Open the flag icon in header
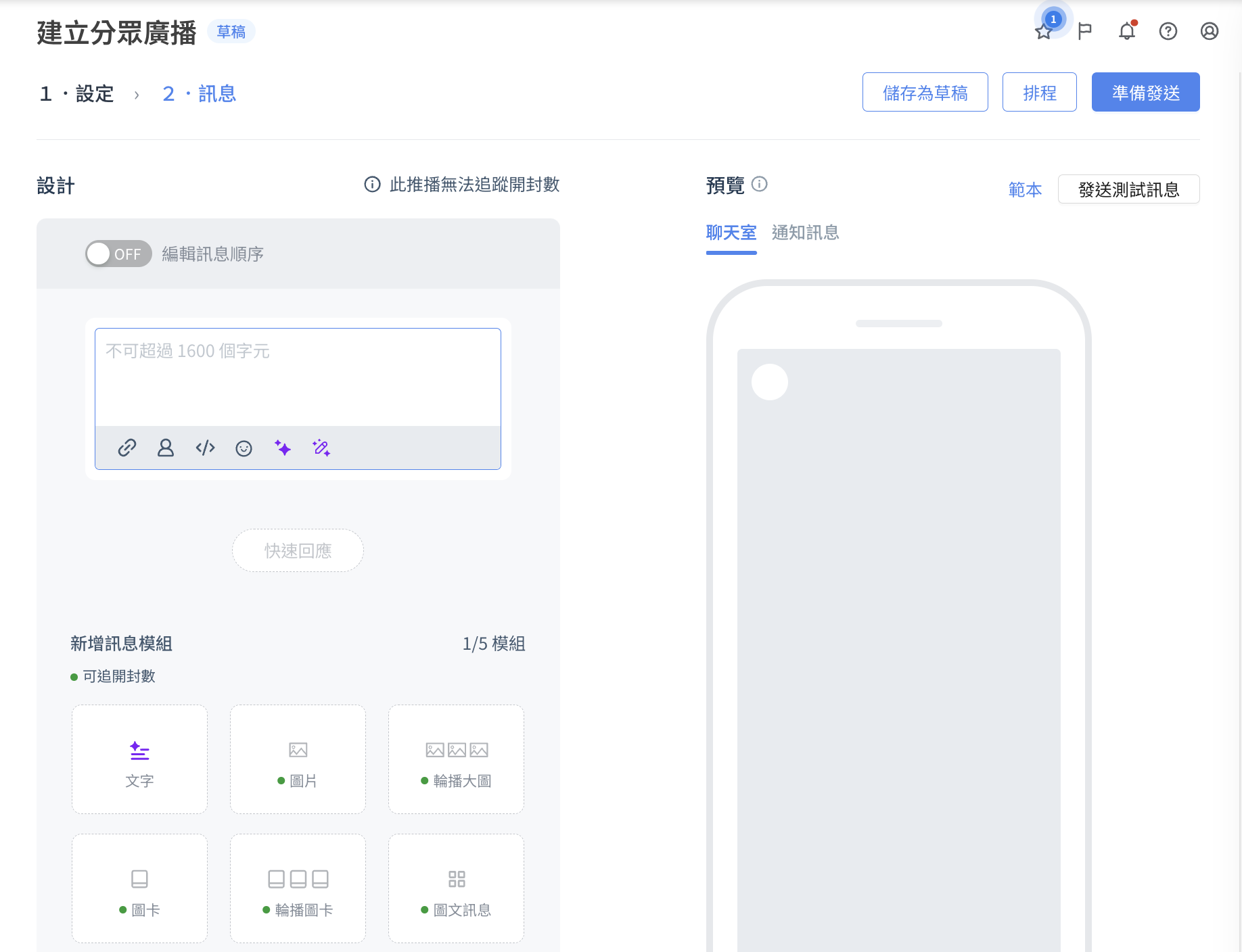The image size is (1242, 952). (x=1085, y=31)
